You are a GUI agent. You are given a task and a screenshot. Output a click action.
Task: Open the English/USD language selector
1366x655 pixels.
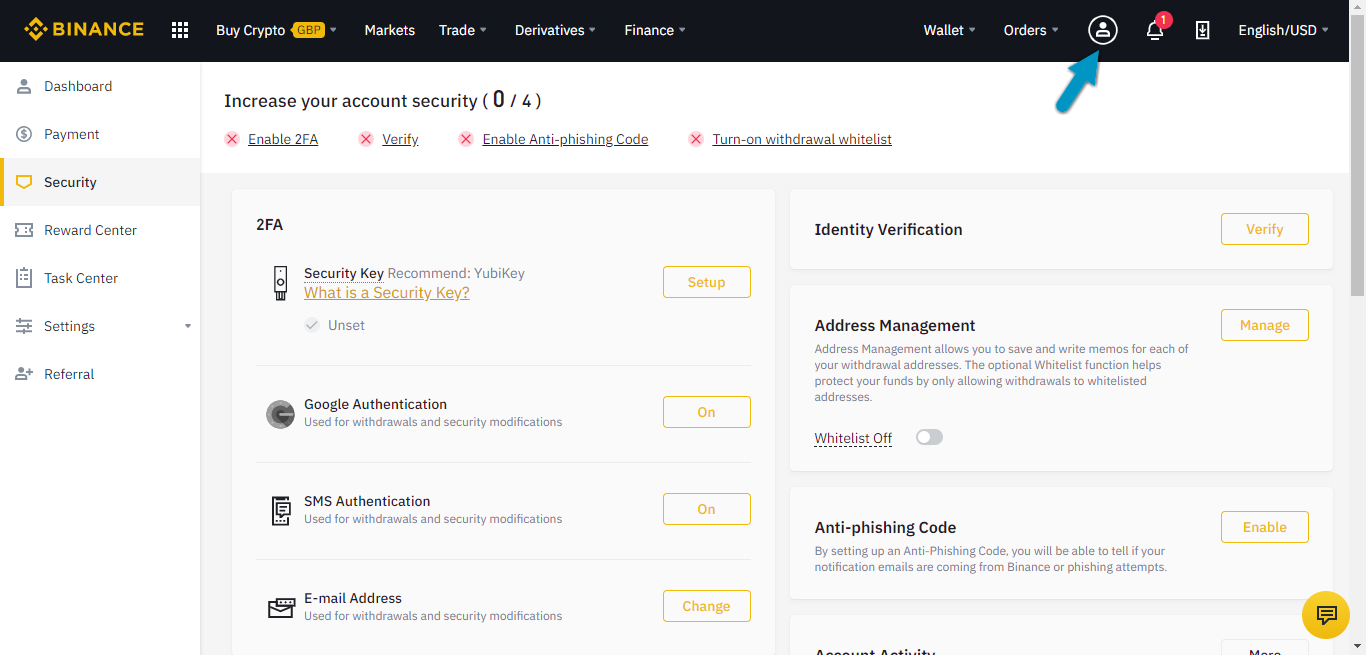[1284, 30]
